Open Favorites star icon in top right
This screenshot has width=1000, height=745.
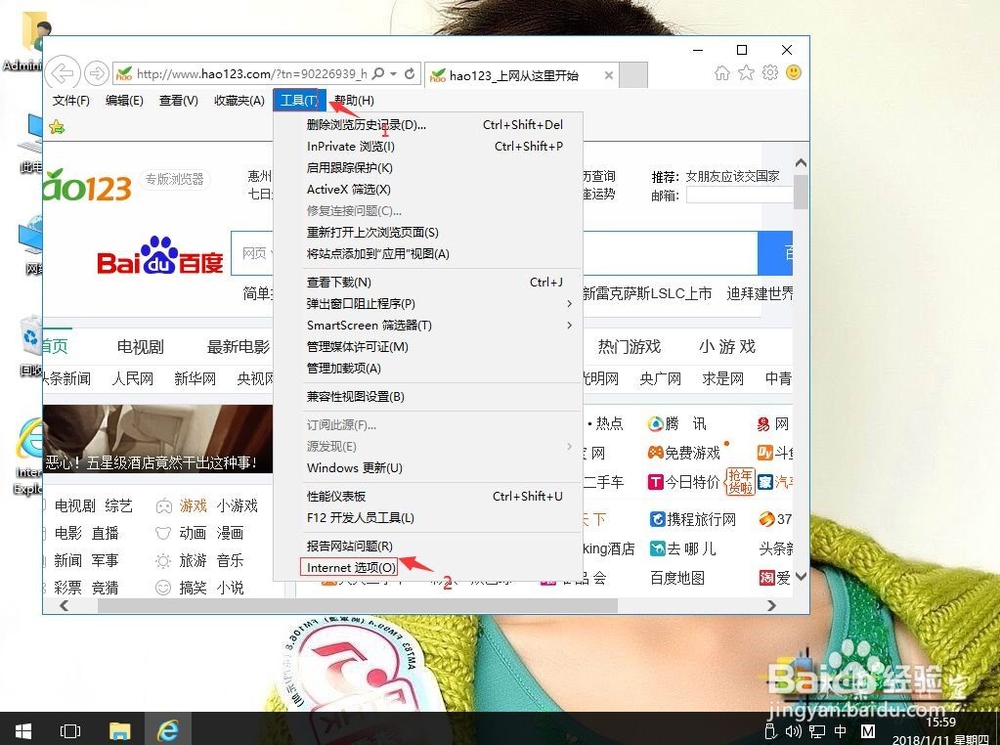tap(746, 73)
